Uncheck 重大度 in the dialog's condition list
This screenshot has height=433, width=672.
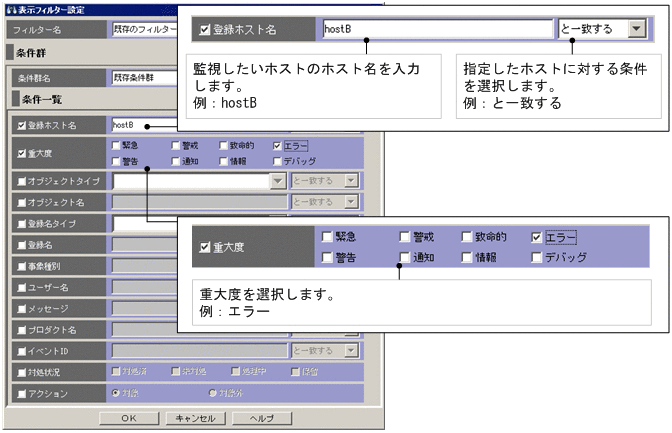(x=21, y=153)
